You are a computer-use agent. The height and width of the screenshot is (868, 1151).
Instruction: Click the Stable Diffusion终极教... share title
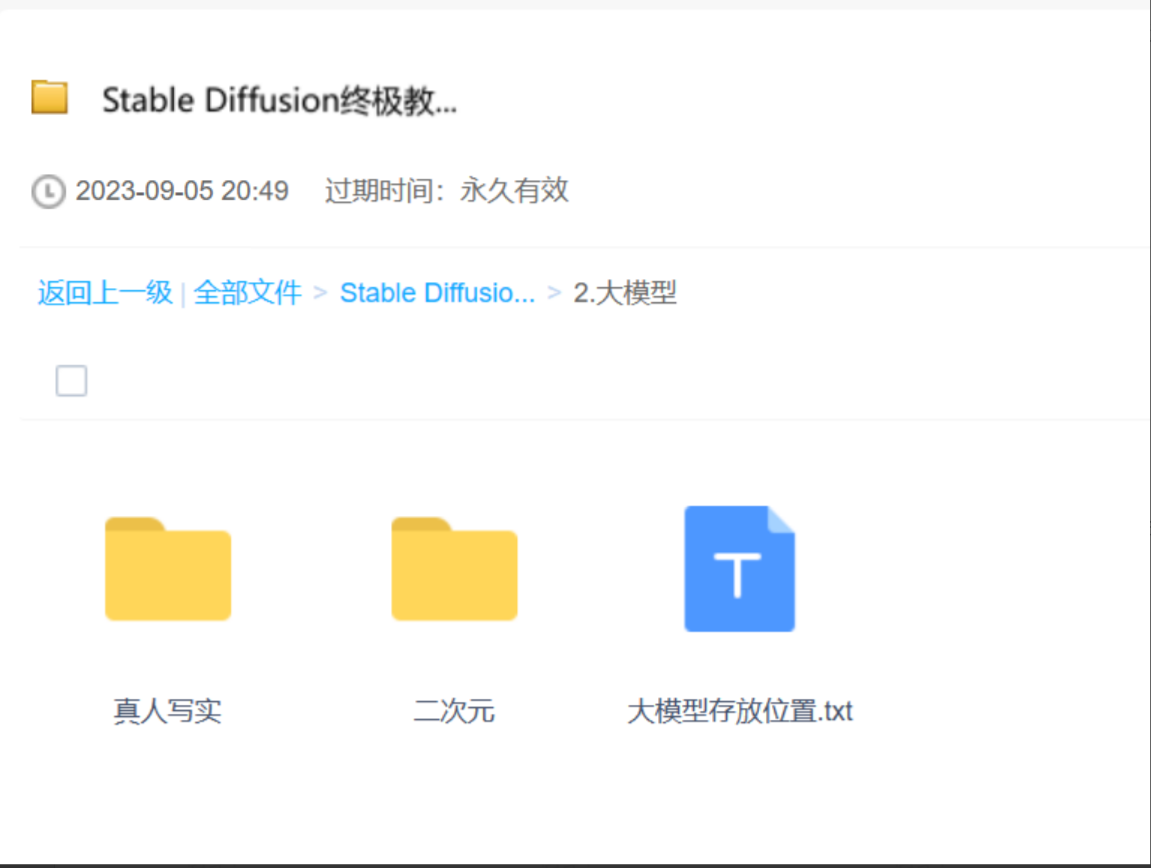tap(280, 100)
